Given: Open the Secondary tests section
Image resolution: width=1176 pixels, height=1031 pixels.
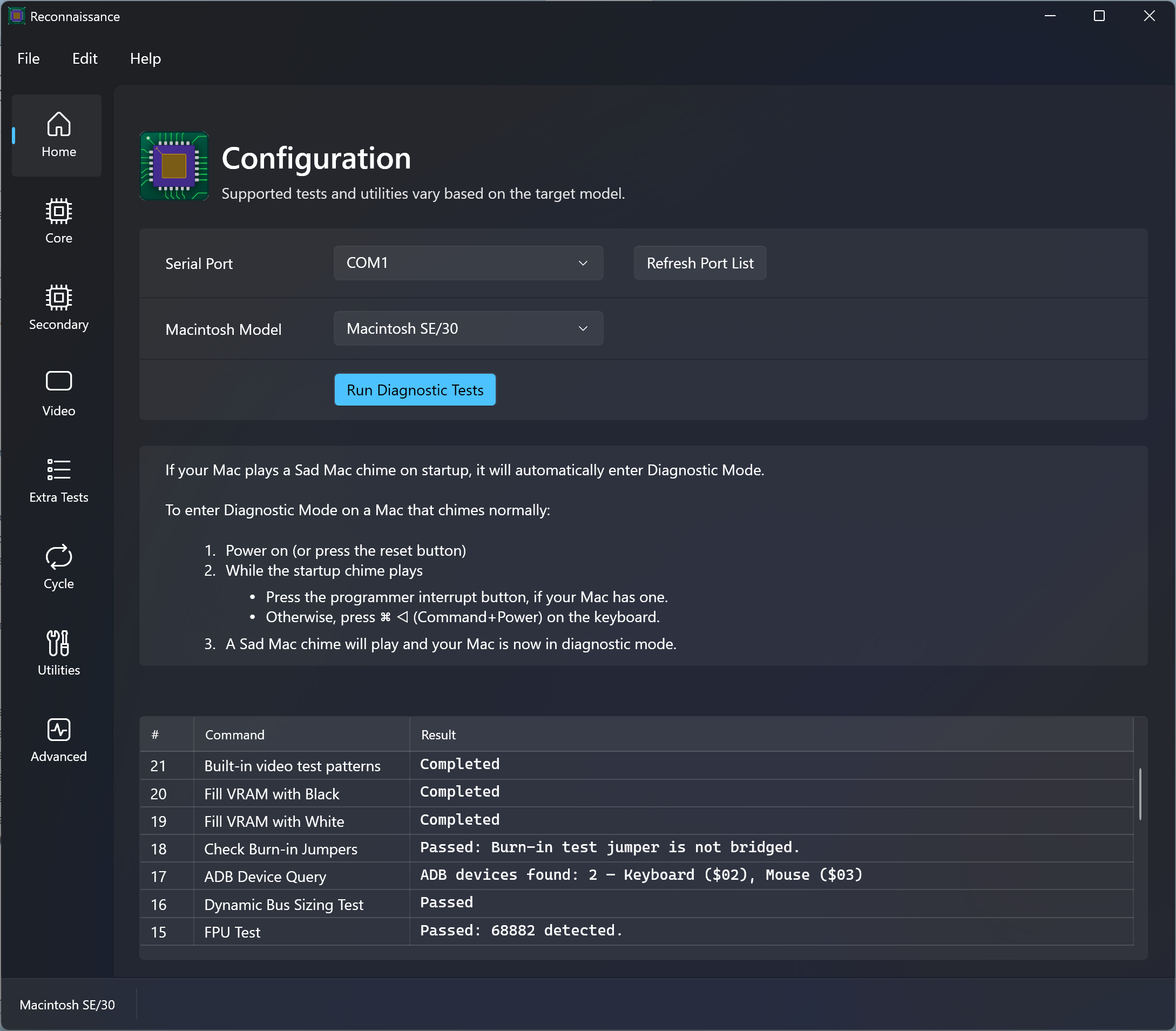Looking at the screenshot, I should tap(58, 308).
